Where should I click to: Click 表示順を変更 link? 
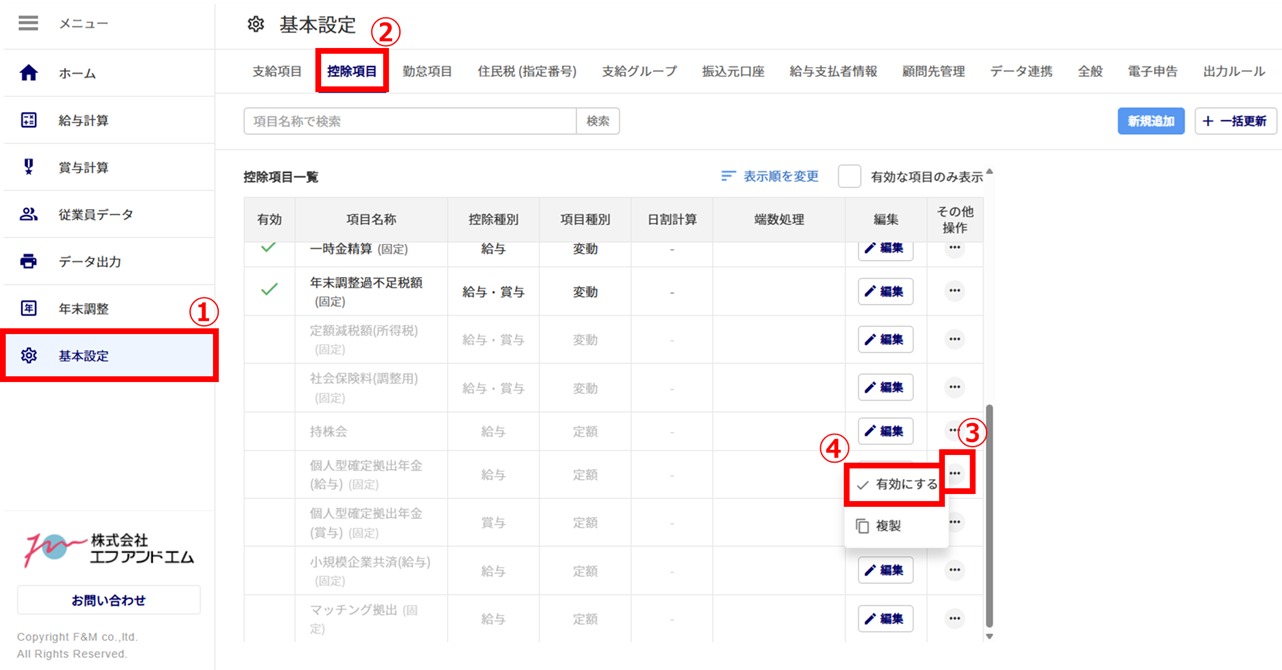tap(770, 176)
